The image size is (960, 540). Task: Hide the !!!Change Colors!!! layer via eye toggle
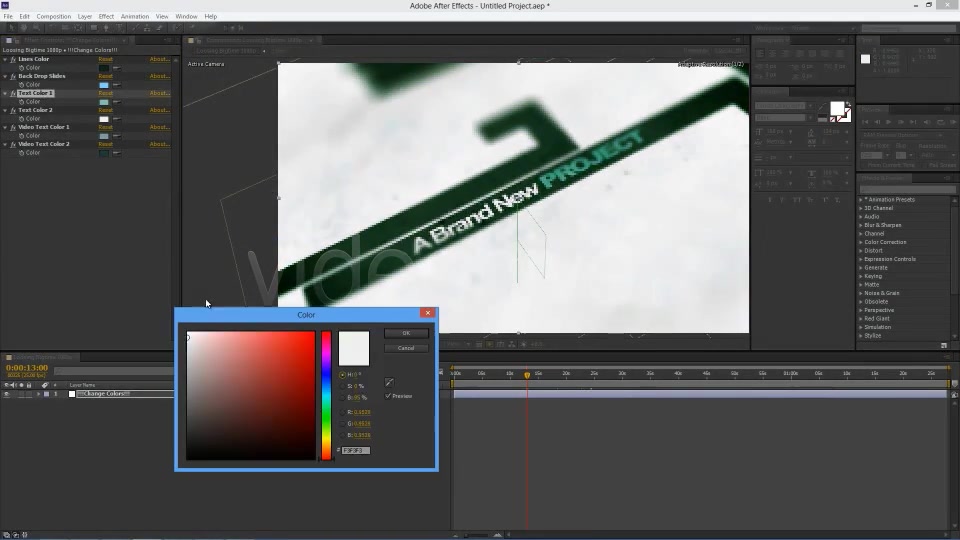coord(7,394)
